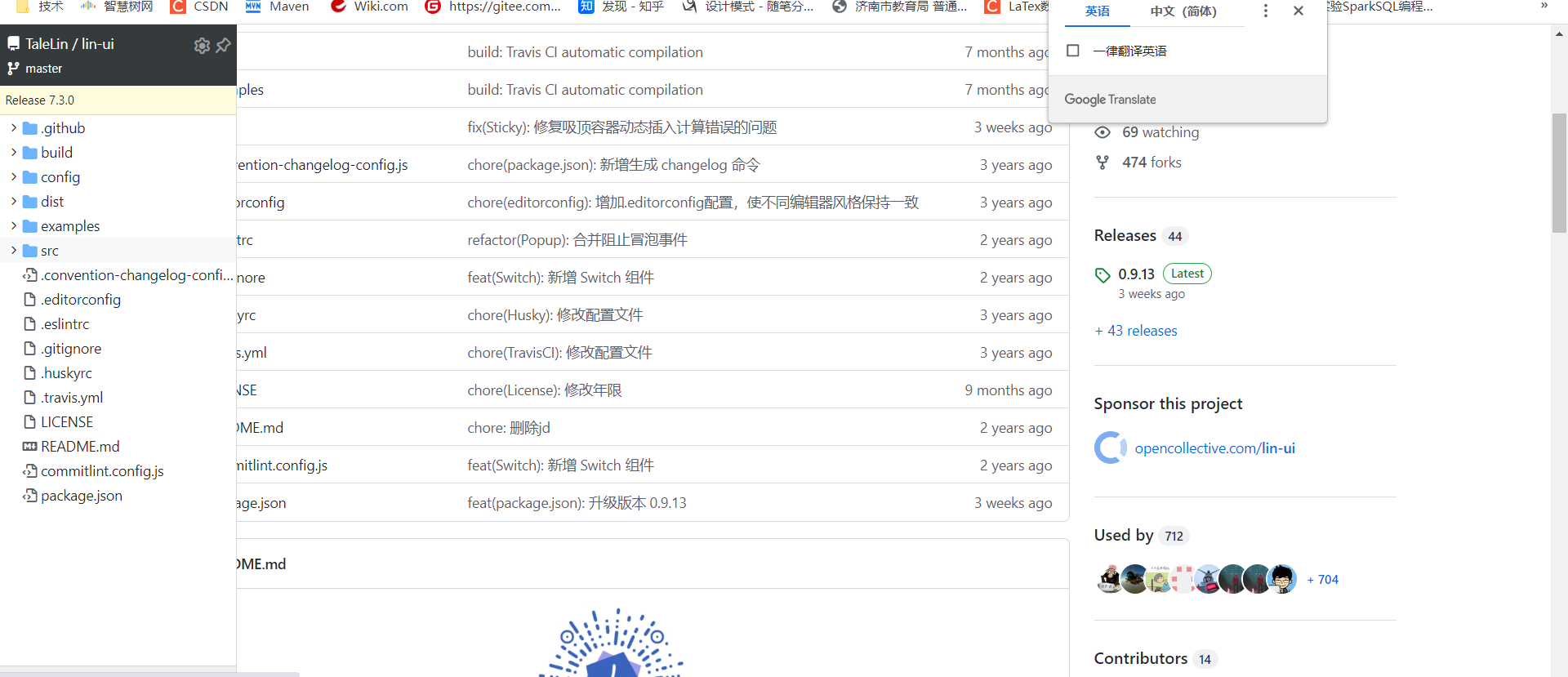Viewport: 1568px width, 677px height.
Task: Open the CSDN bookmark
Action: 199,7
